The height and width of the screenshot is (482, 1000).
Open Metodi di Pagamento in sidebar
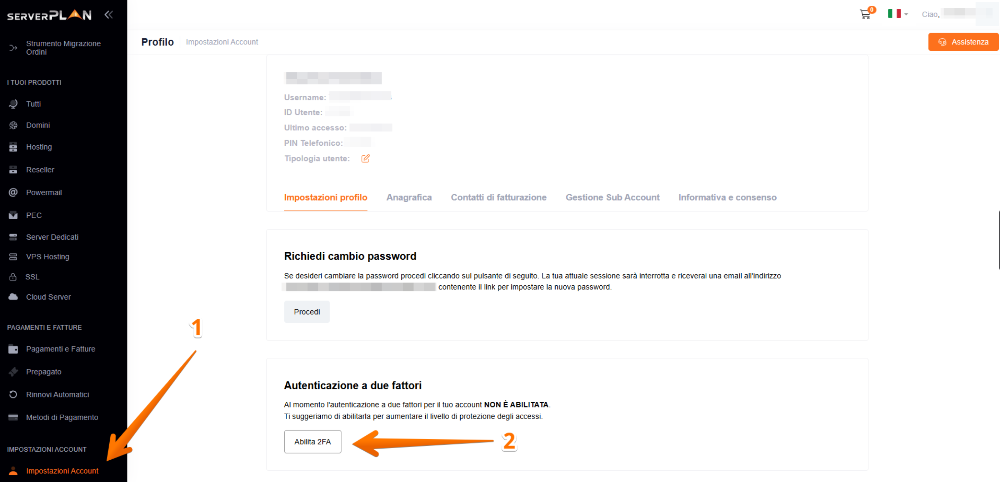(62, 416)
